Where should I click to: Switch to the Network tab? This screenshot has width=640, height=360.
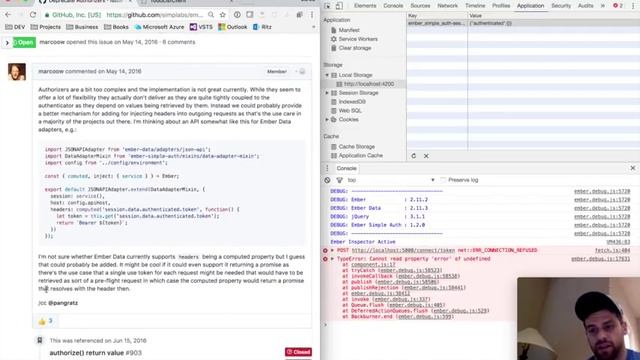click(x=447, y=6)
